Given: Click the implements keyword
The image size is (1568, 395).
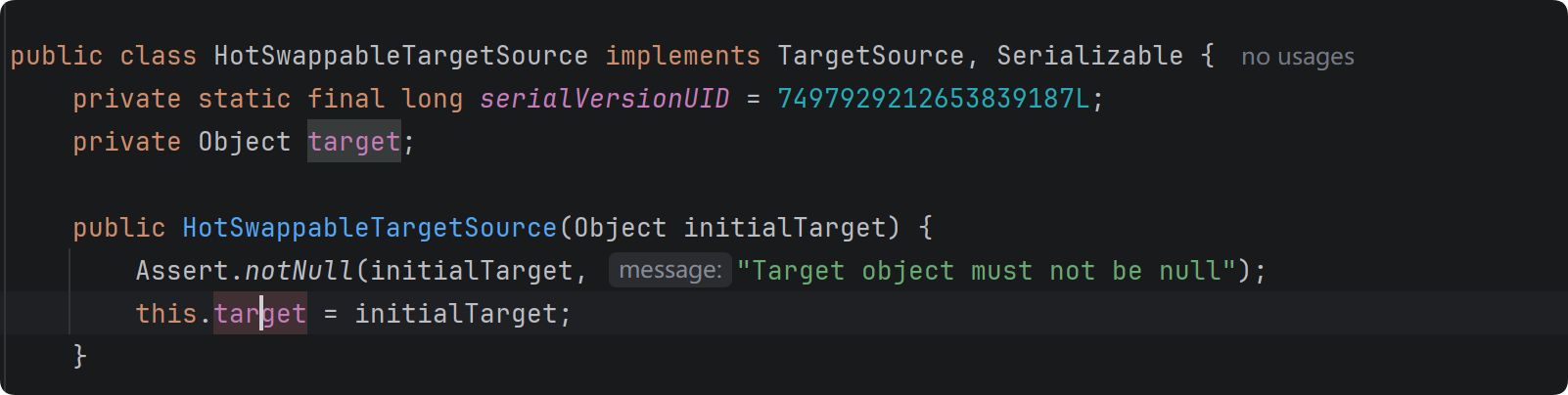Looking at the screenshot, I should (682, 56).
